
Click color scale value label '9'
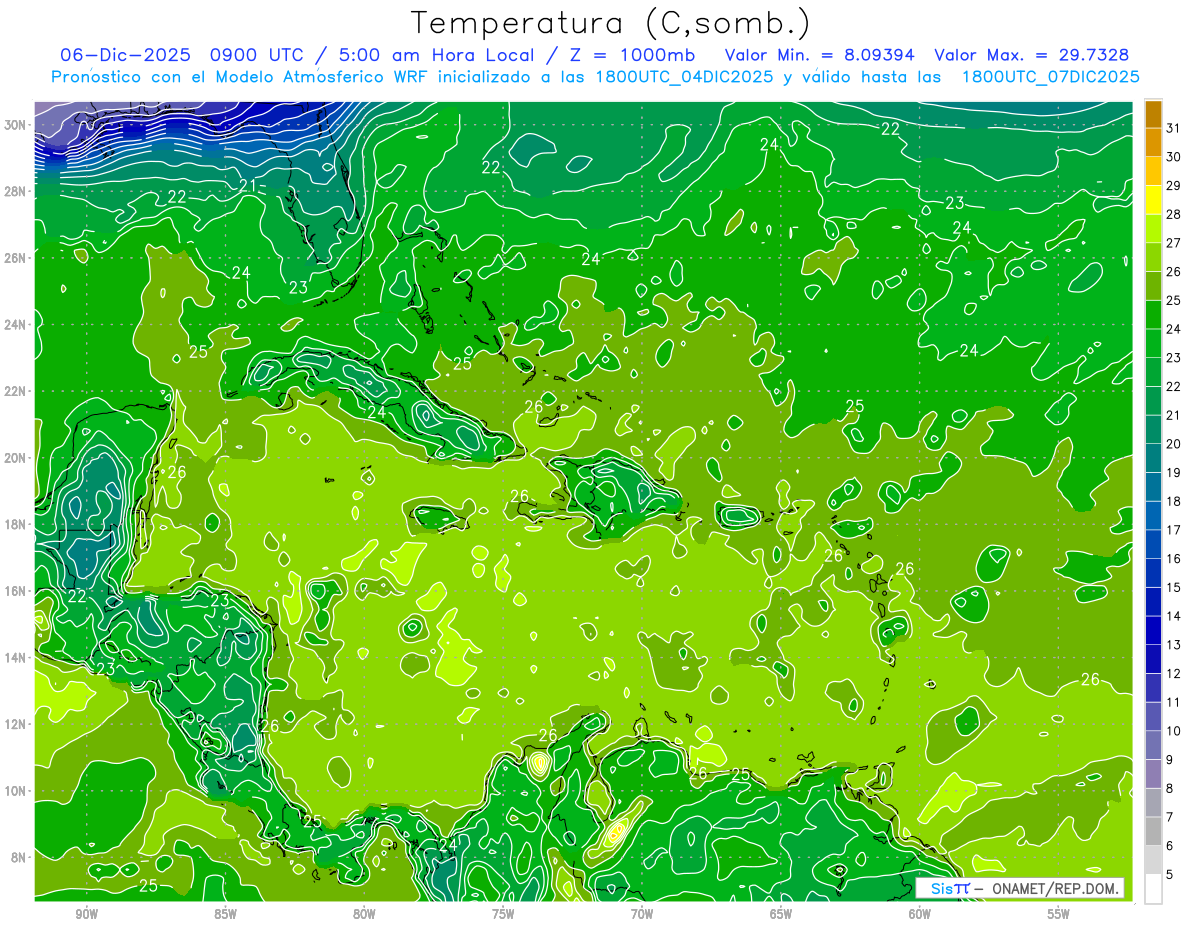pyautogui.click(x=1171, y=759)
